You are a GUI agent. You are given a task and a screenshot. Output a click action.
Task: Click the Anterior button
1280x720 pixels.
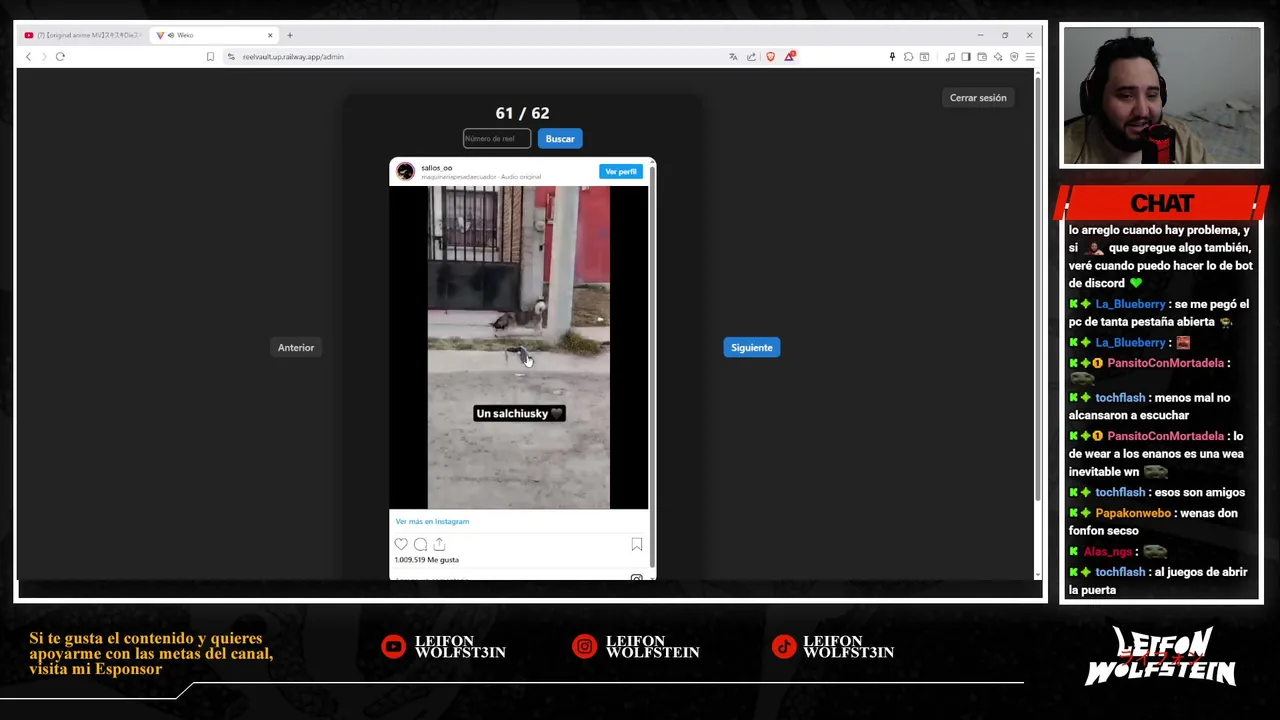(296, 348)
